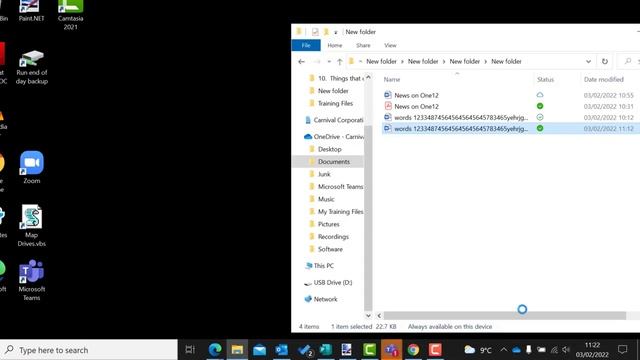Viewport: 640px width, 360px height.
Task: Show hidden system tray icons
Action: point(504,350)
